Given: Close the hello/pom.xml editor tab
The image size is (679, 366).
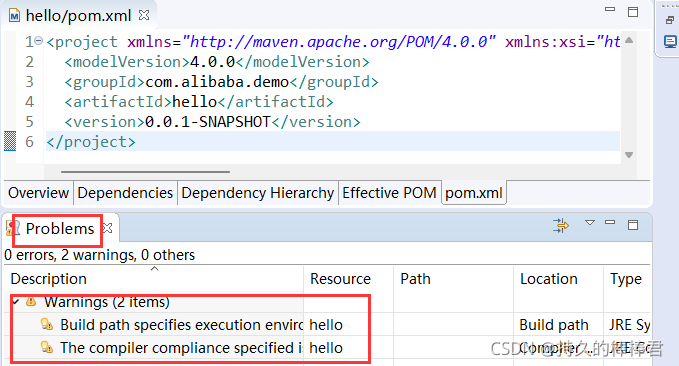Looking at the screenshot, I should [144, 16].
